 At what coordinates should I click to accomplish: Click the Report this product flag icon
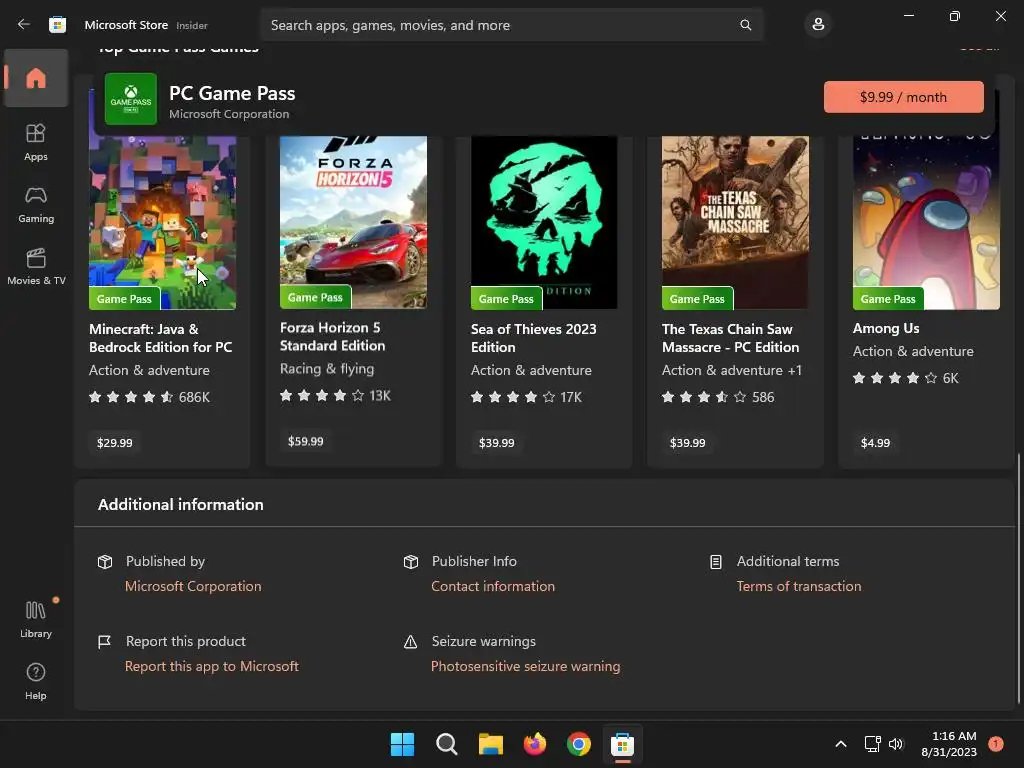[x=104, y=642]
